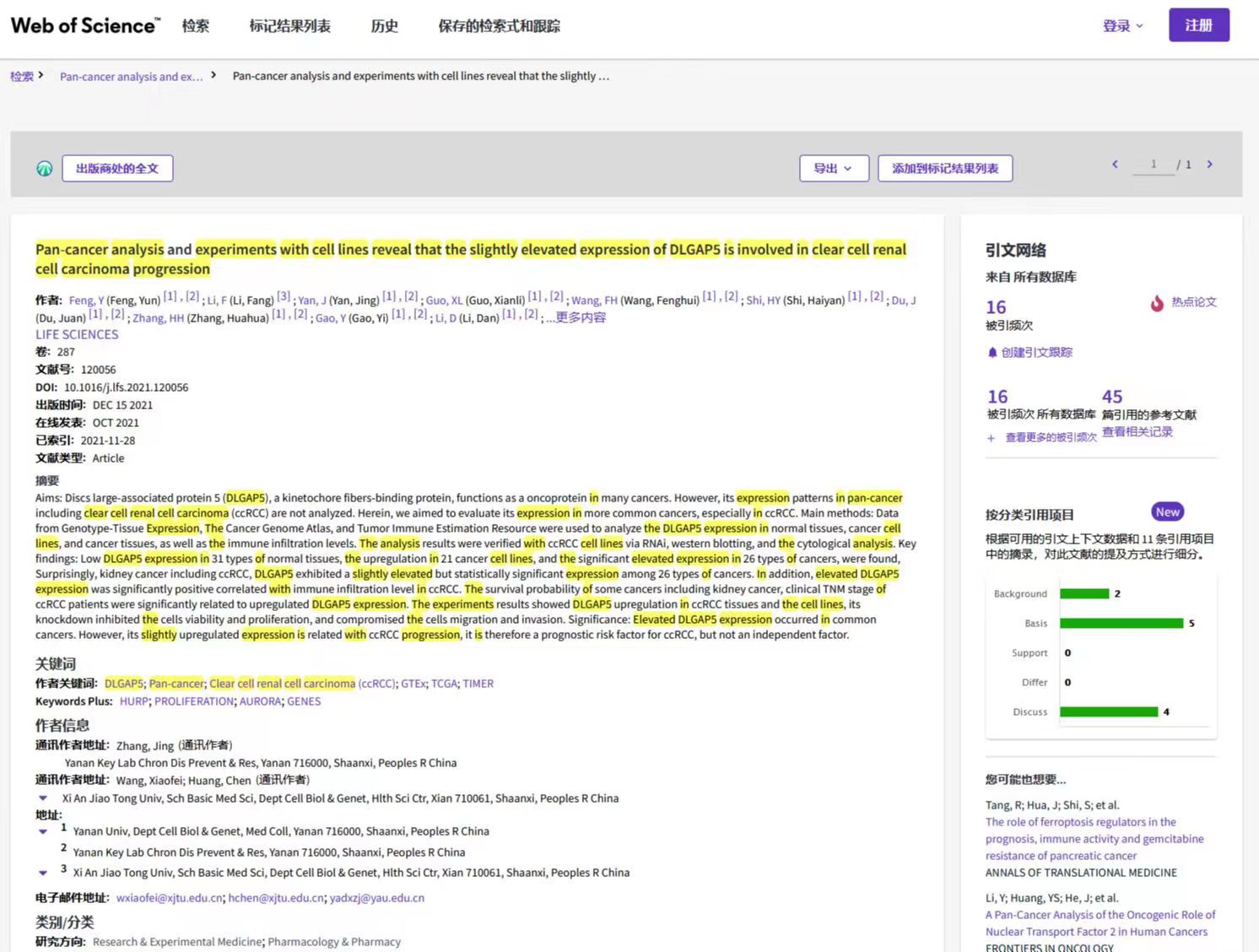Open the 历史 history menu
This screenshot has height=952, width=1259.
(384, 26)
